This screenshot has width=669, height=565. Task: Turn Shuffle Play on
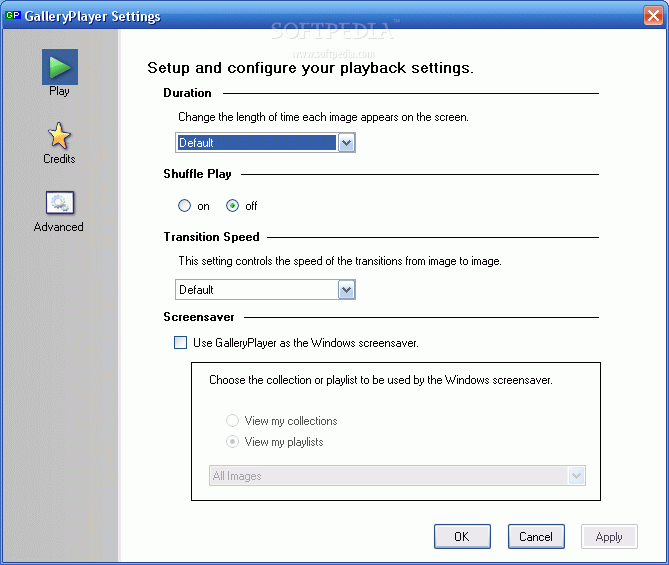[184, 206]
